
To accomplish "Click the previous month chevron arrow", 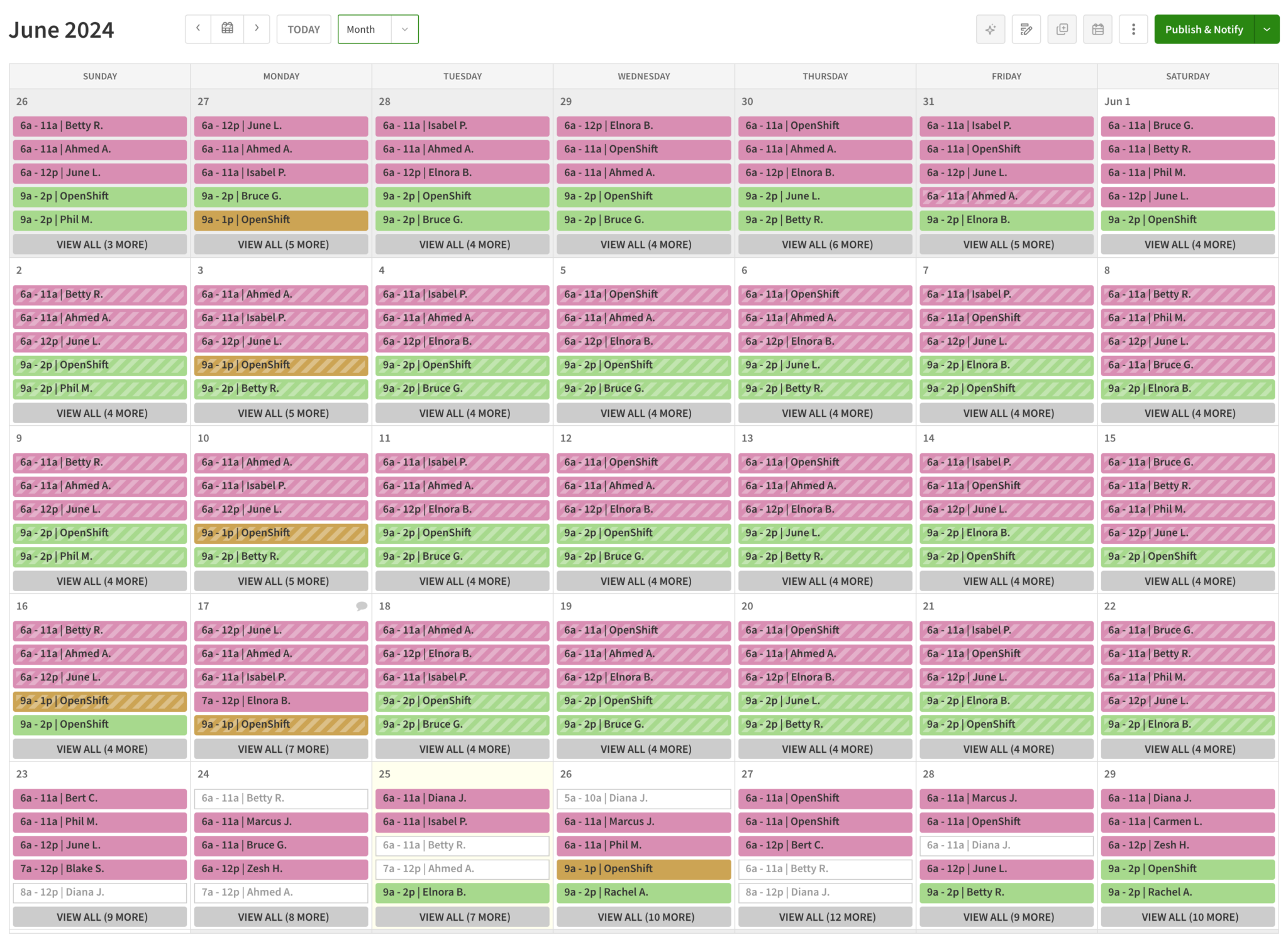I will click(x=197, y=28).
